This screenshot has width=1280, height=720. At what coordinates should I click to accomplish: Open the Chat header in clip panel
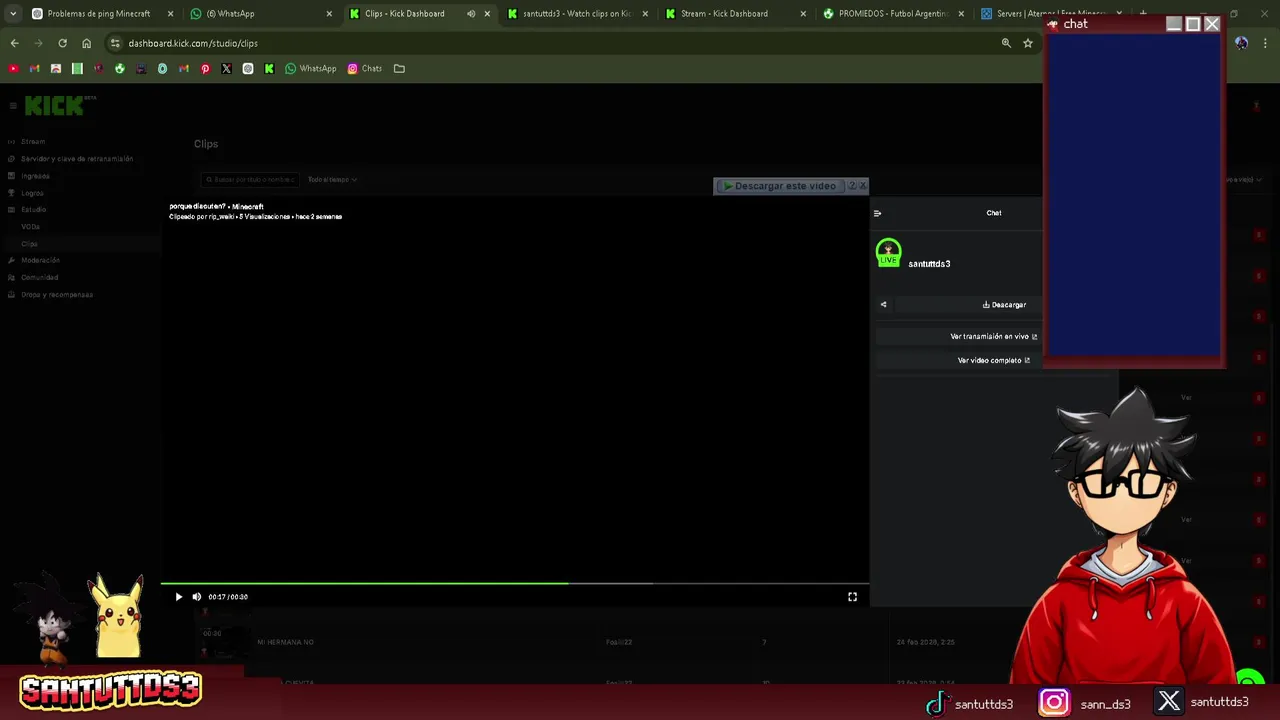994,213
